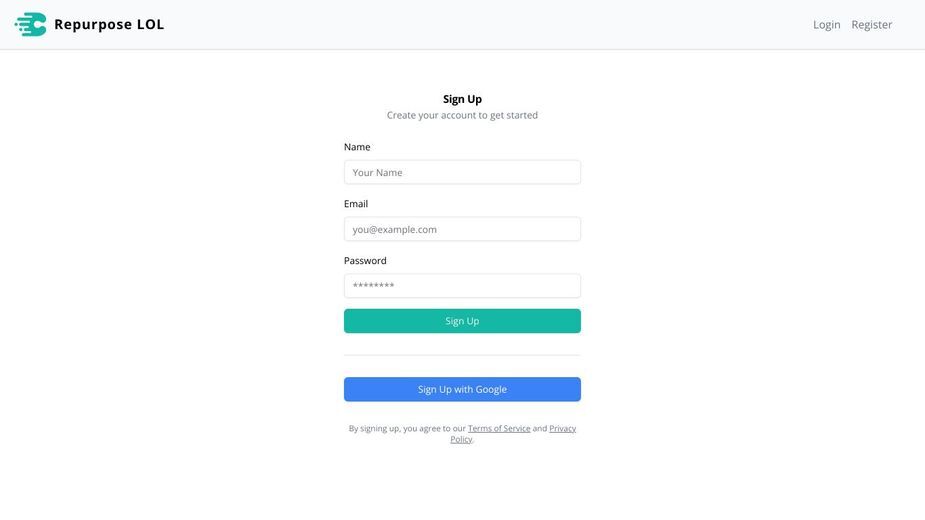Click the you@example.com email field
The height and width of the screenshot is (520, 925).
point(462,229)
